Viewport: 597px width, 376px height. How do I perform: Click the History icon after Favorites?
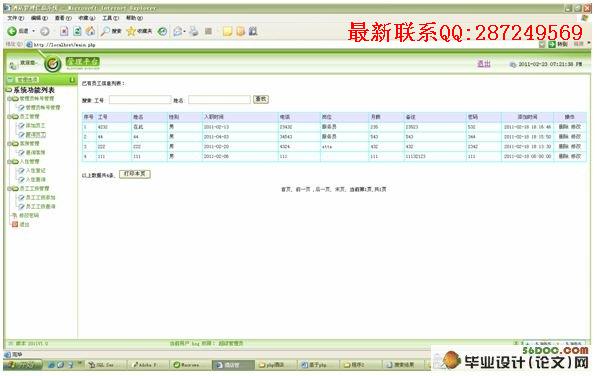point(163,31)
